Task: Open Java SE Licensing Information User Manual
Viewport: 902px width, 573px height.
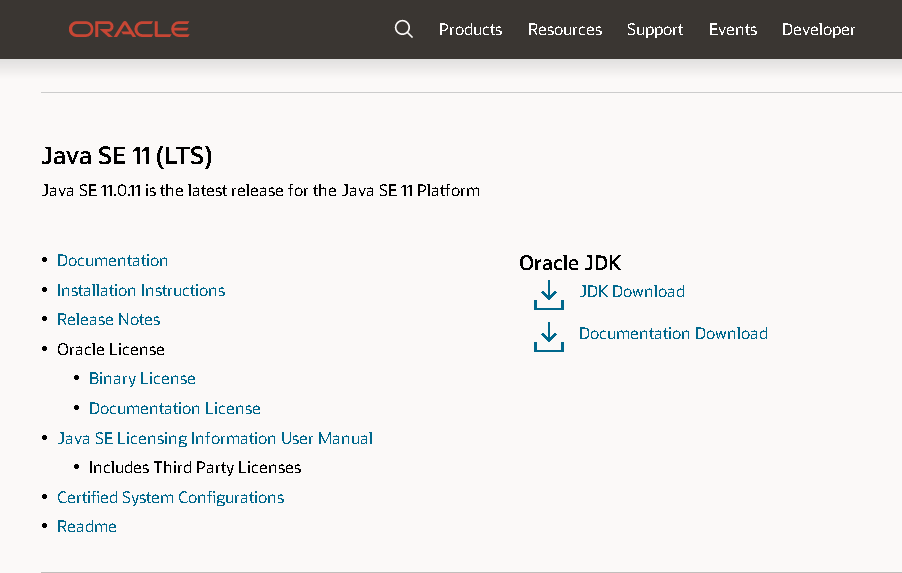Action: 215,439
